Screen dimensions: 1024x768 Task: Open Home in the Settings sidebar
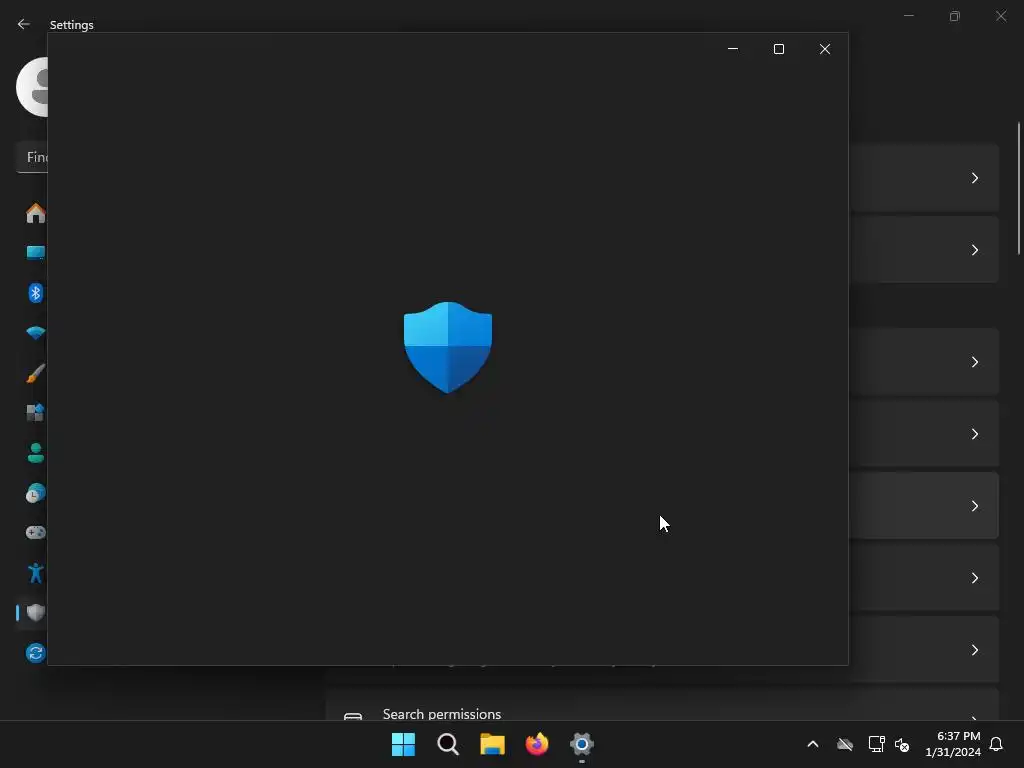35,213
